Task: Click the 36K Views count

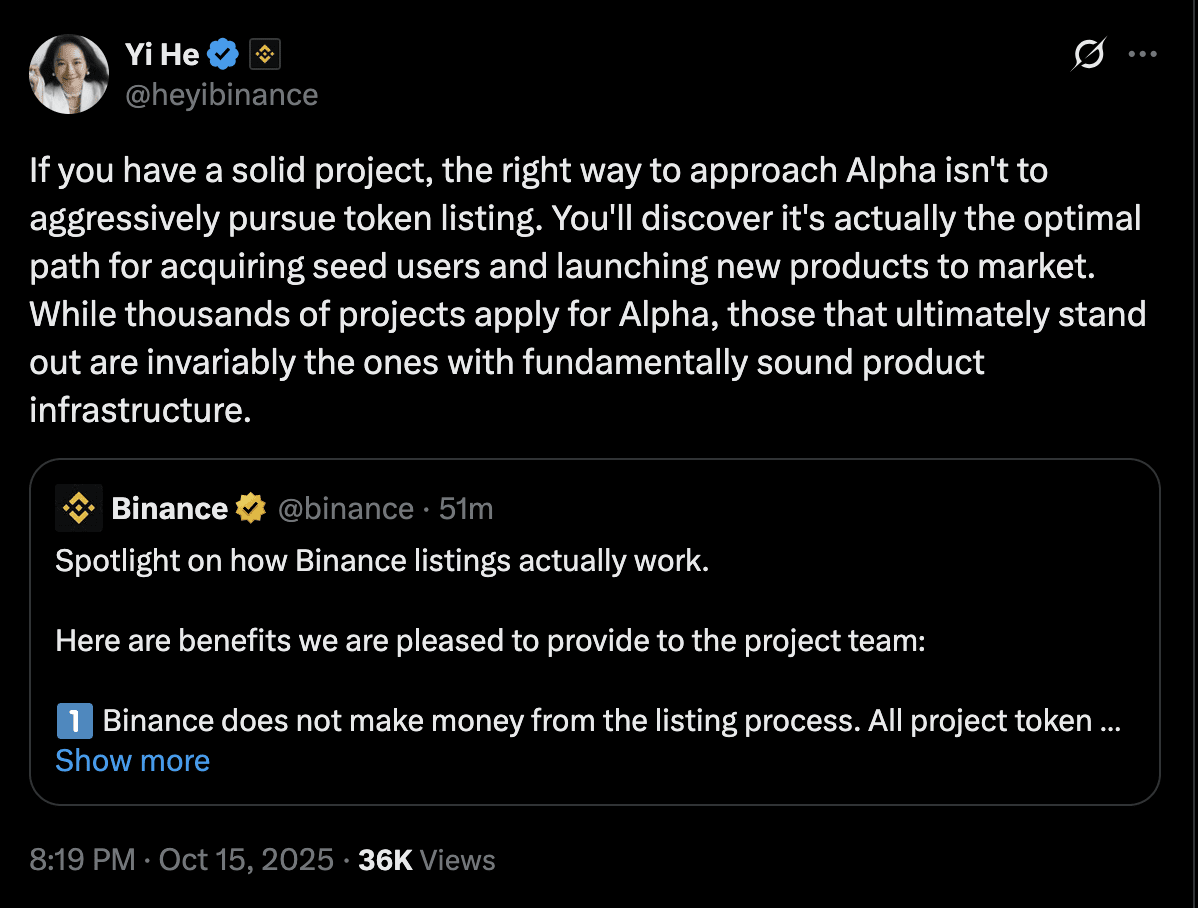Action: click(427, 860)
